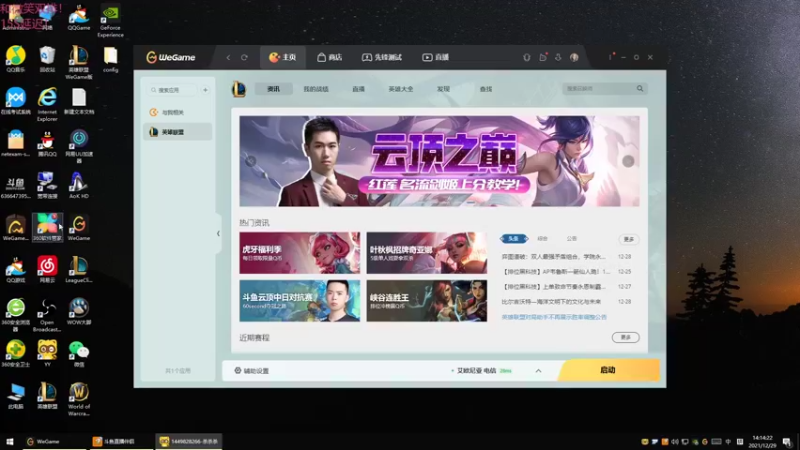Open the LeagueClient desktop icon
Viewport: 800px width, 450px height.
[79, 270]
